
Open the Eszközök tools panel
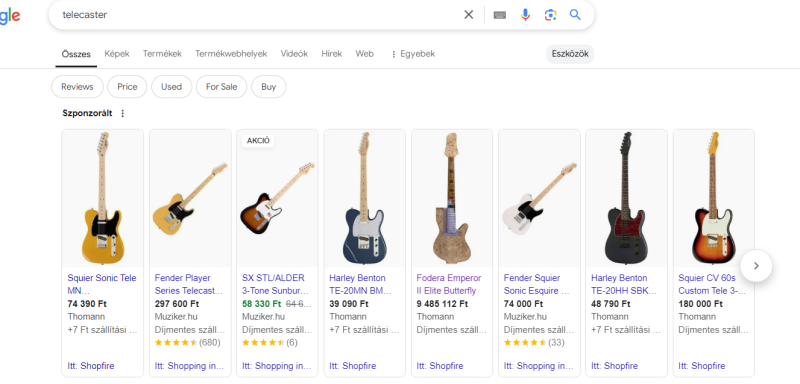pos(570,54)
